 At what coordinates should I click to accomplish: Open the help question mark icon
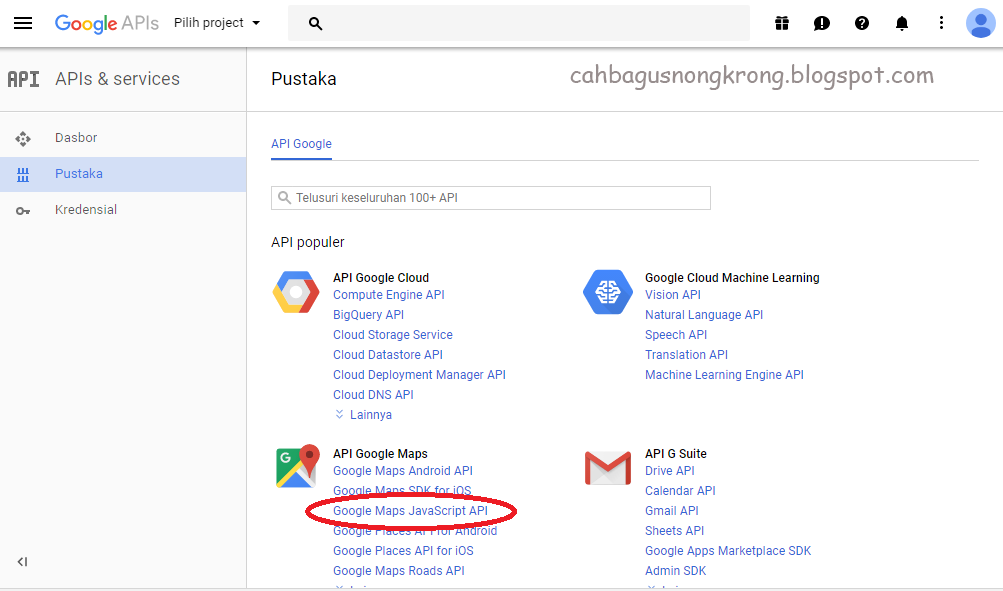[x=862, y=23]
